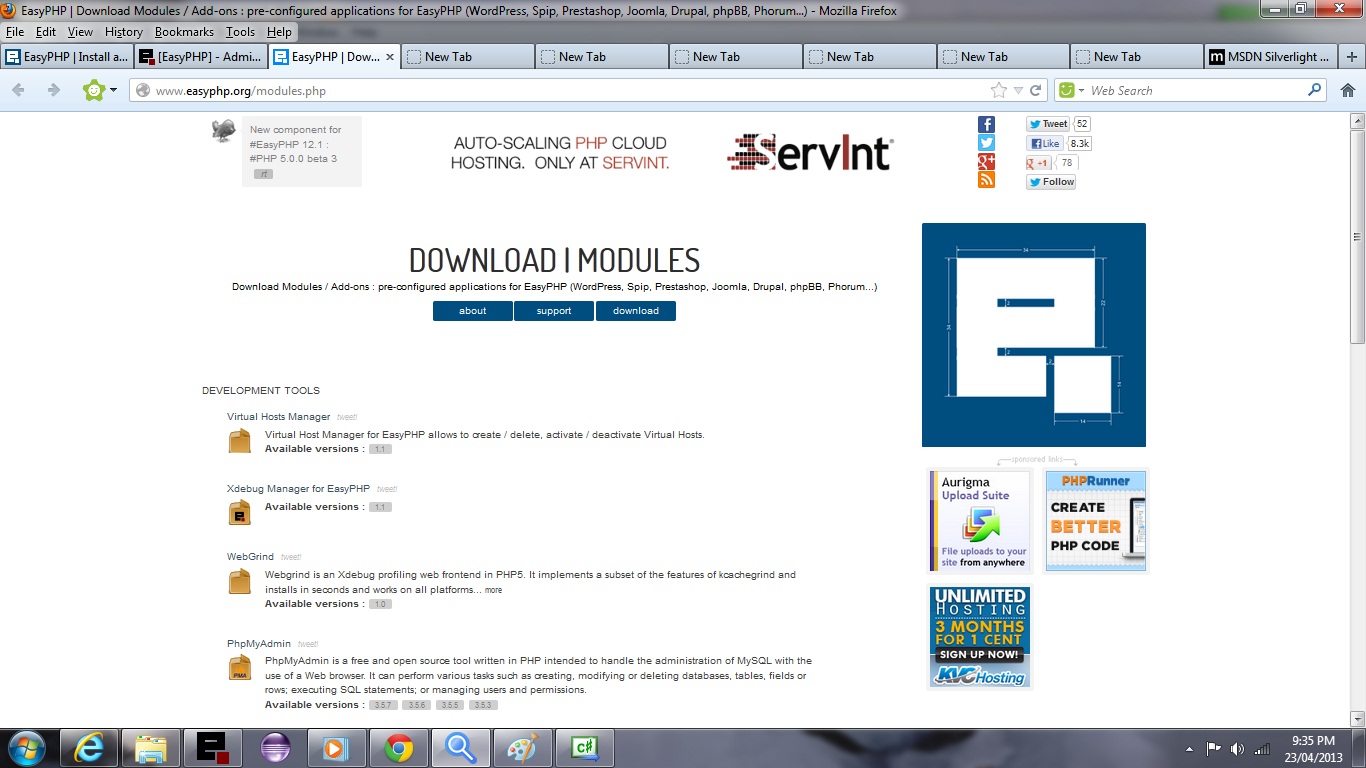Open the Edit menu
The width and height of the screenshot is (1366, 768).
[x=46, y=32]
